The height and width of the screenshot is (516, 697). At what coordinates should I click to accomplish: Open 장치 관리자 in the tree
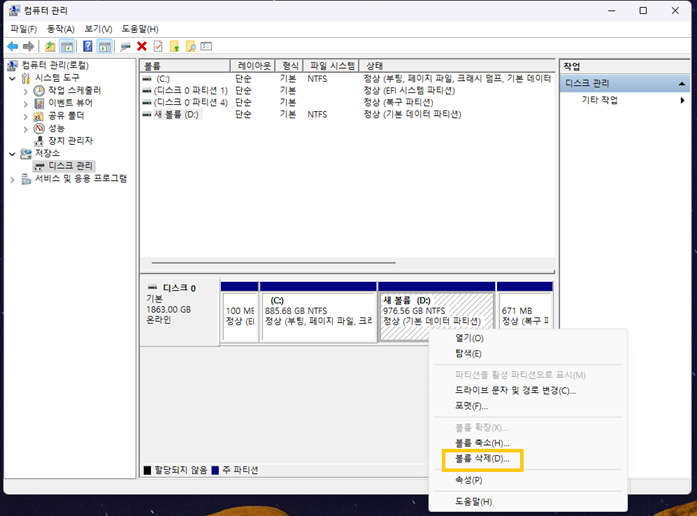click(x=70, y=141)
